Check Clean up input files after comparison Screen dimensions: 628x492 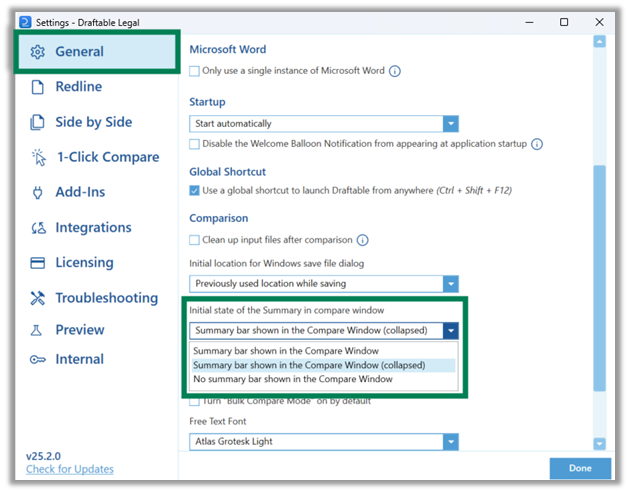[x=194, y=240]
